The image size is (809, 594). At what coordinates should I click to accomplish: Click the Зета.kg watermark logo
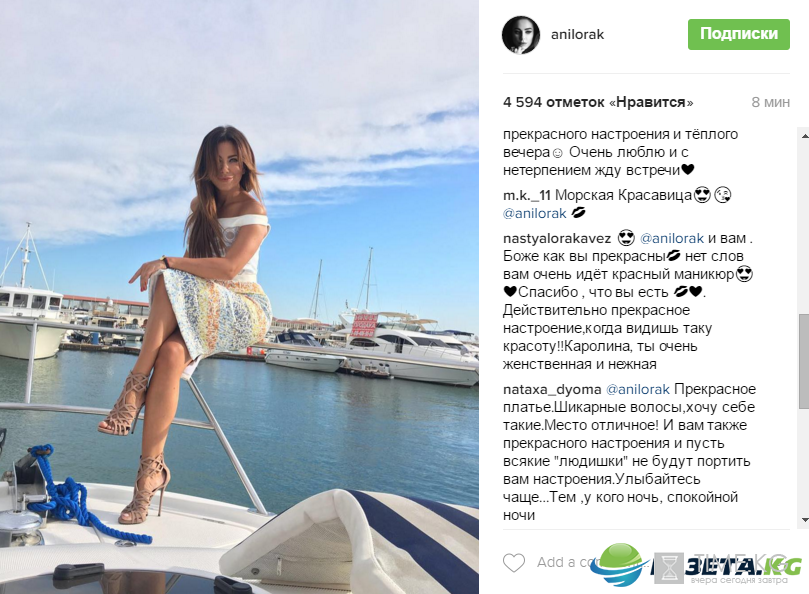(x=696, y=565)
